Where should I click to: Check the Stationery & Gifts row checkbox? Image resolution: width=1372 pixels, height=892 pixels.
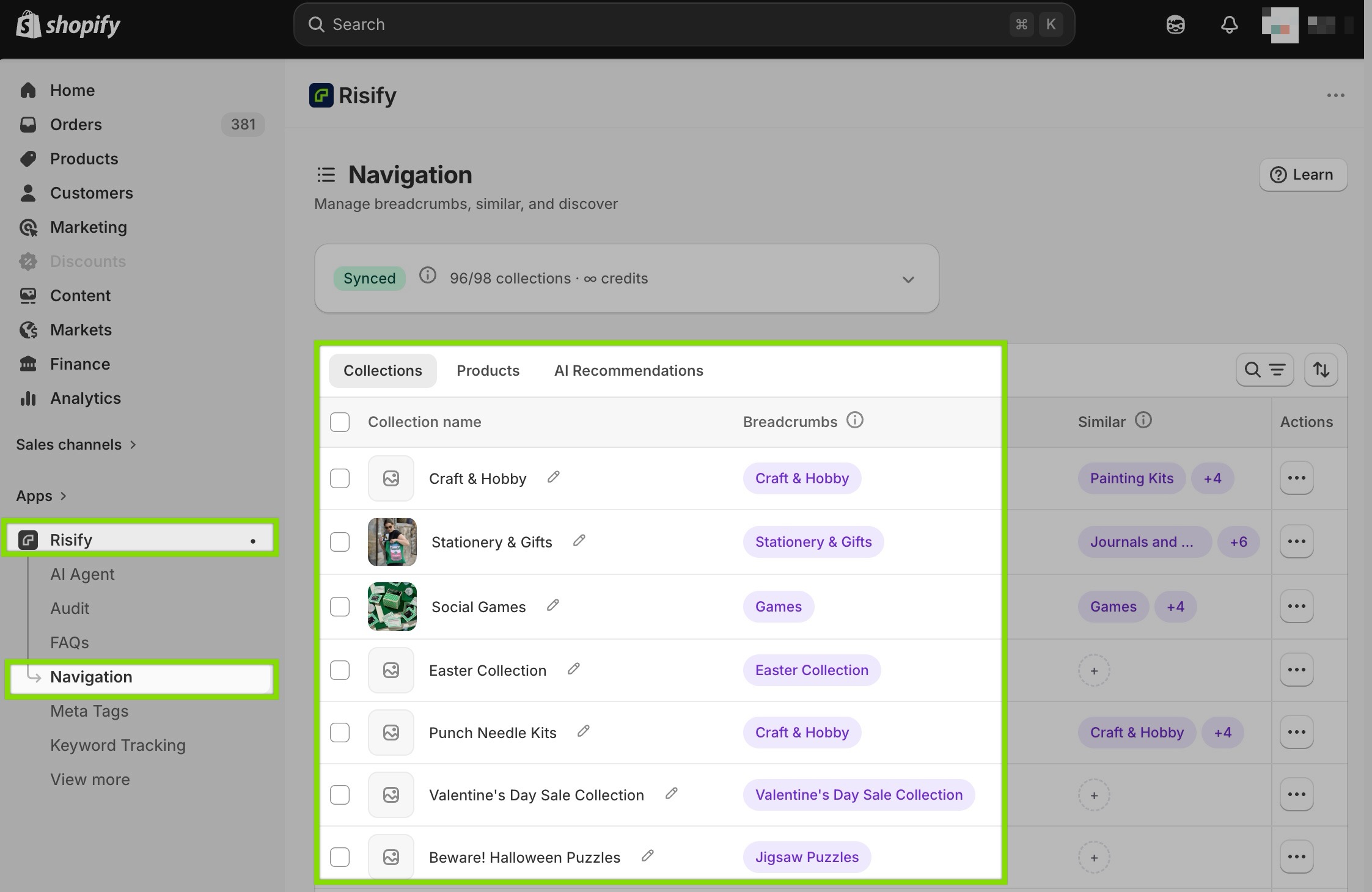coord(340,542)
